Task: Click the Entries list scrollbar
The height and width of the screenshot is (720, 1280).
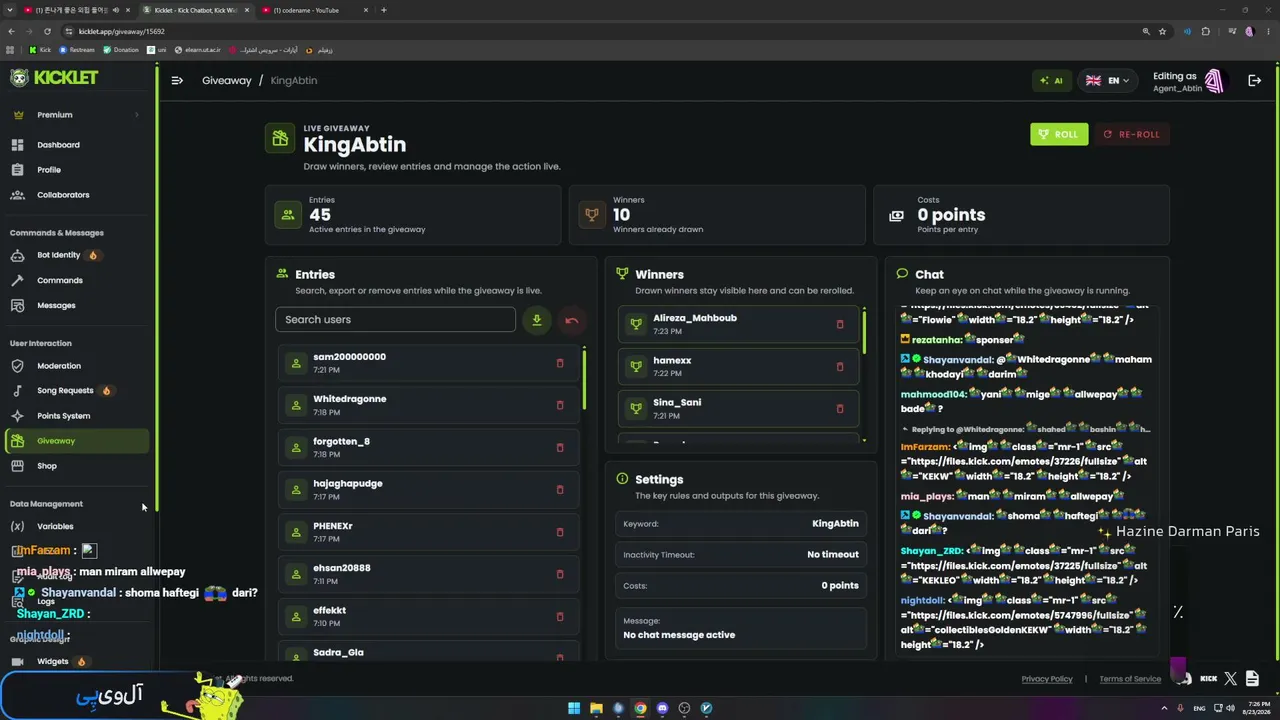Action: tap(584, 379)
